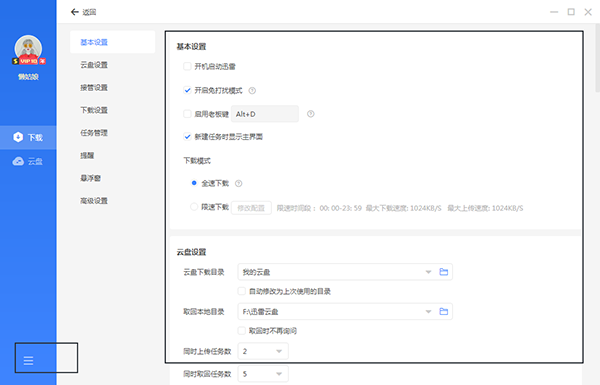This screenshot has width=600, height=385.
Task: Show help for 全速下载 mode
Action: (x=238, y=184)
